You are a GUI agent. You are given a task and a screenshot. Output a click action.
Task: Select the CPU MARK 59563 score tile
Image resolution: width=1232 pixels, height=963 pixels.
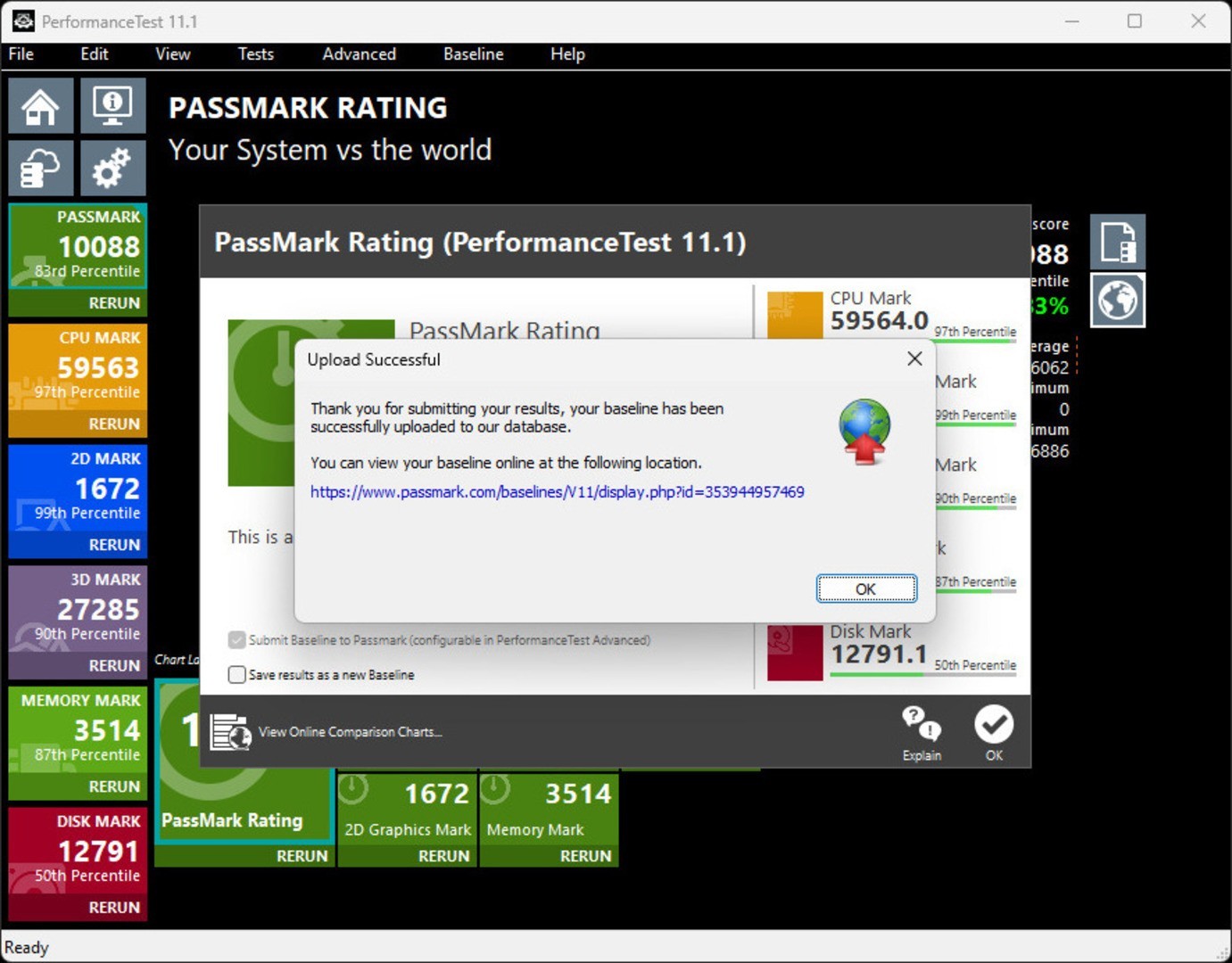[78, 367]
